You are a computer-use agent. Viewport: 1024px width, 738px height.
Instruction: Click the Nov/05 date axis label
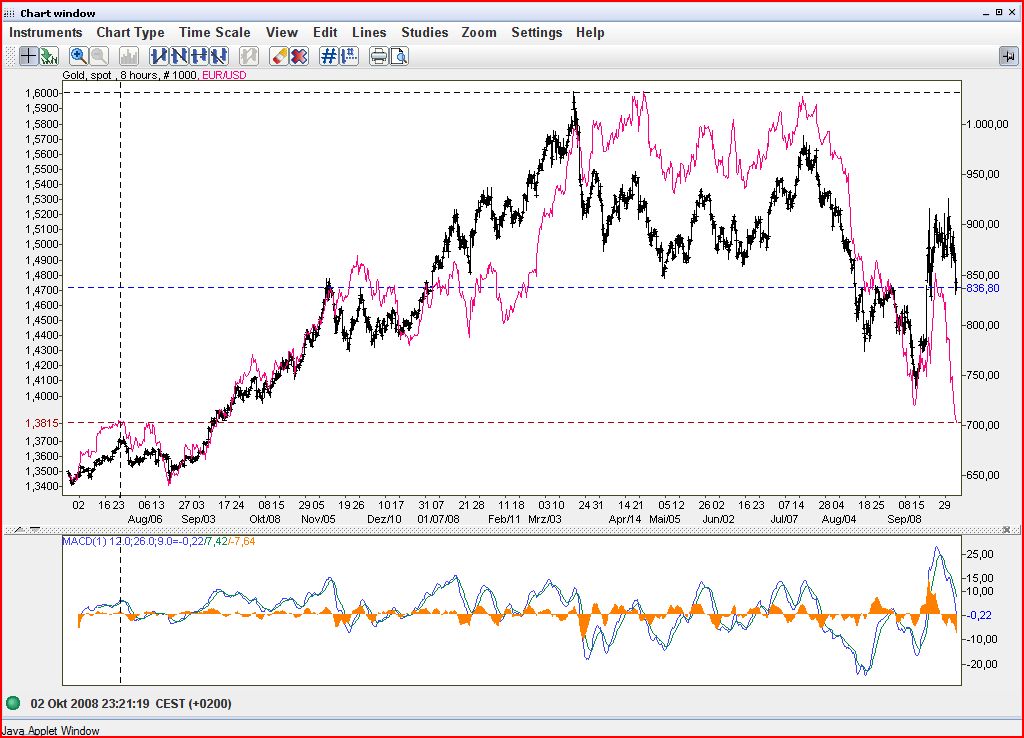point(318,519)
